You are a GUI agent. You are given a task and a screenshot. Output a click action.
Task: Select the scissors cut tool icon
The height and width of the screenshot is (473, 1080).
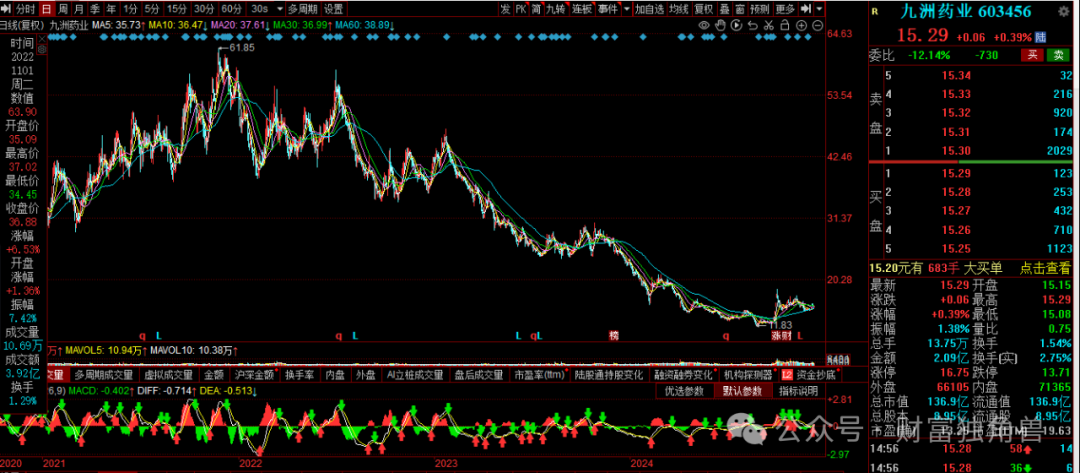tap(768, 24)
